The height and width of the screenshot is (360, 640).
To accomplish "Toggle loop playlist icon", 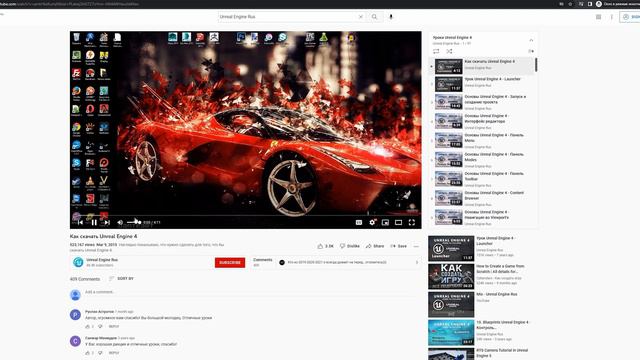I will pos(436,51).
